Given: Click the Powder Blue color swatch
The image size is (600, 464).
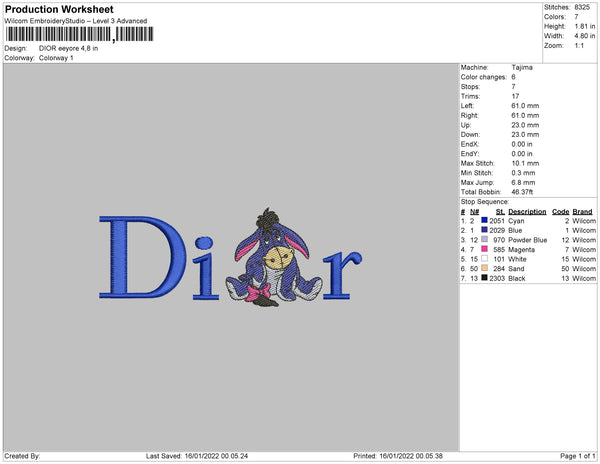Looking at the screenshot, I should pyautogui.click(x=484, y=239).
